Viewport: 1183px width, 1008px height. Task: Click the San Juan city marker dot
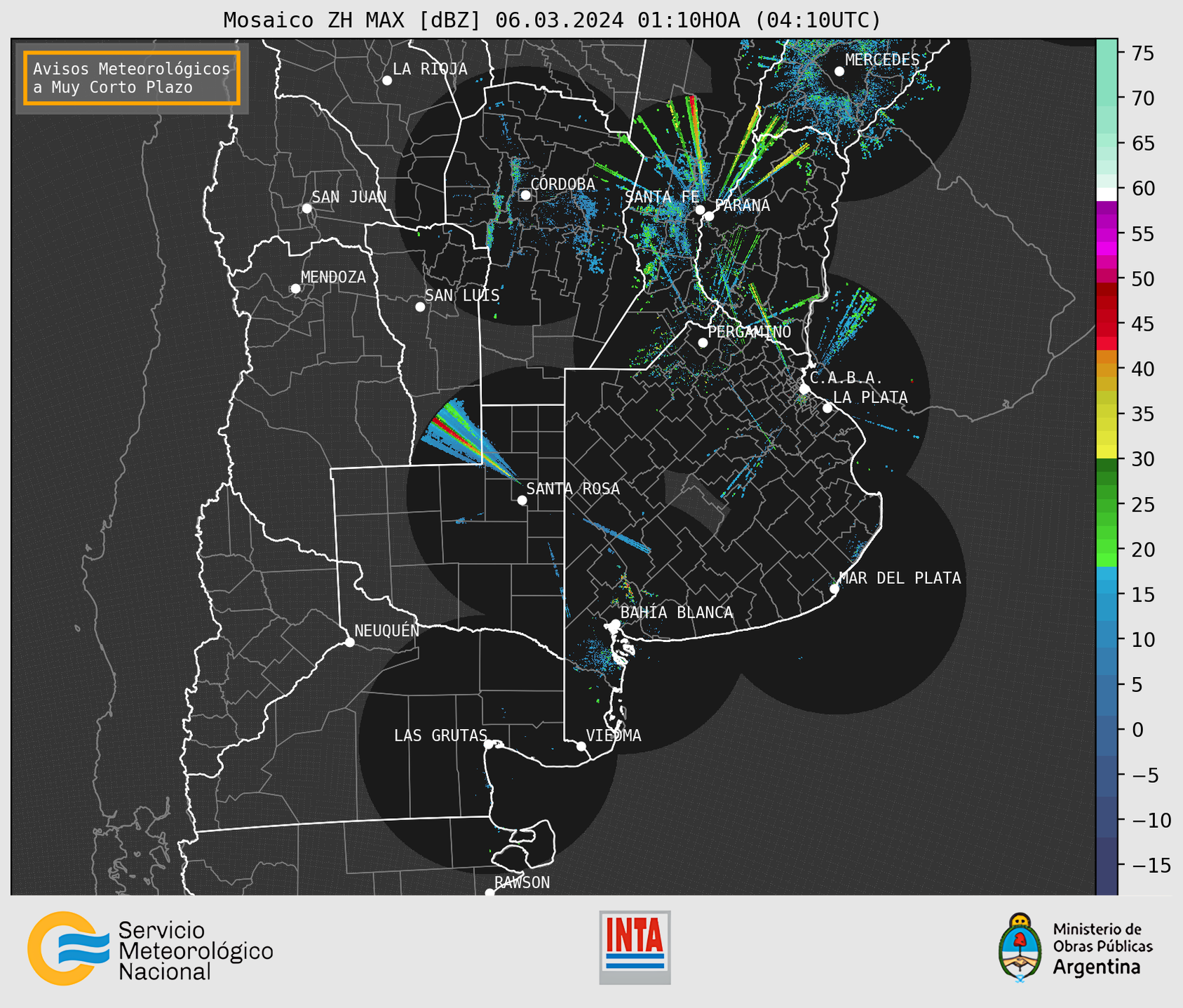[x=306, y=208]
